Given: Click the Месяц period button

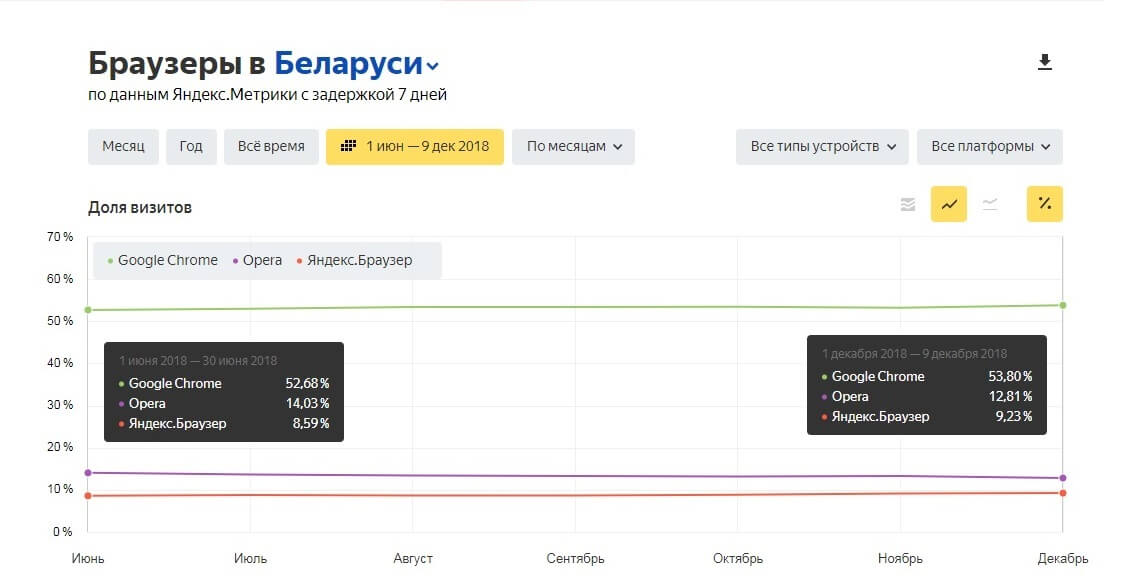Looking at the screenshot, I should [123, 145].
